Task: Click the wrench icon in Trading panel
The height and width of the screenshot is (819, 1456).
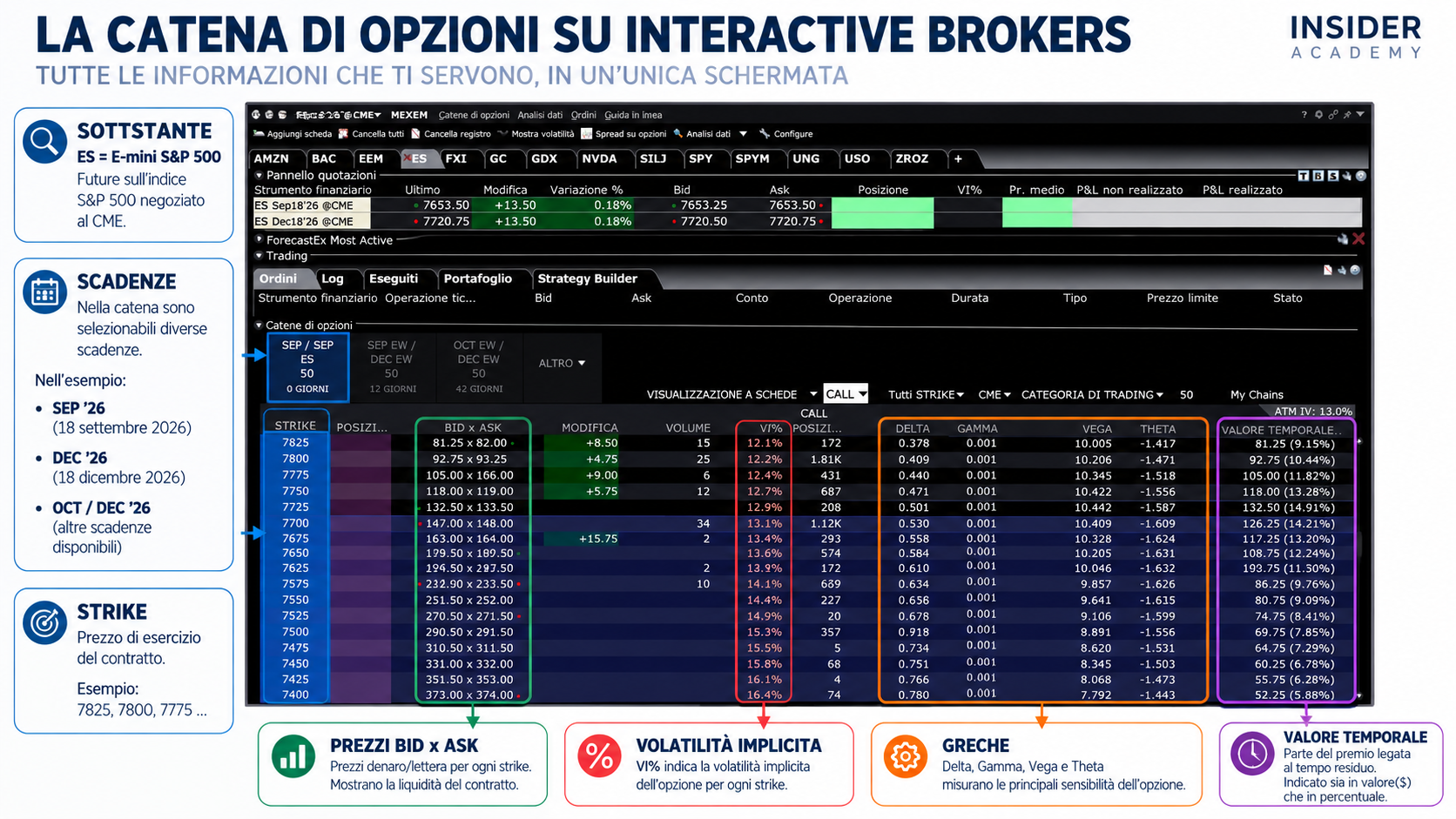Action: click(1342, 270)
